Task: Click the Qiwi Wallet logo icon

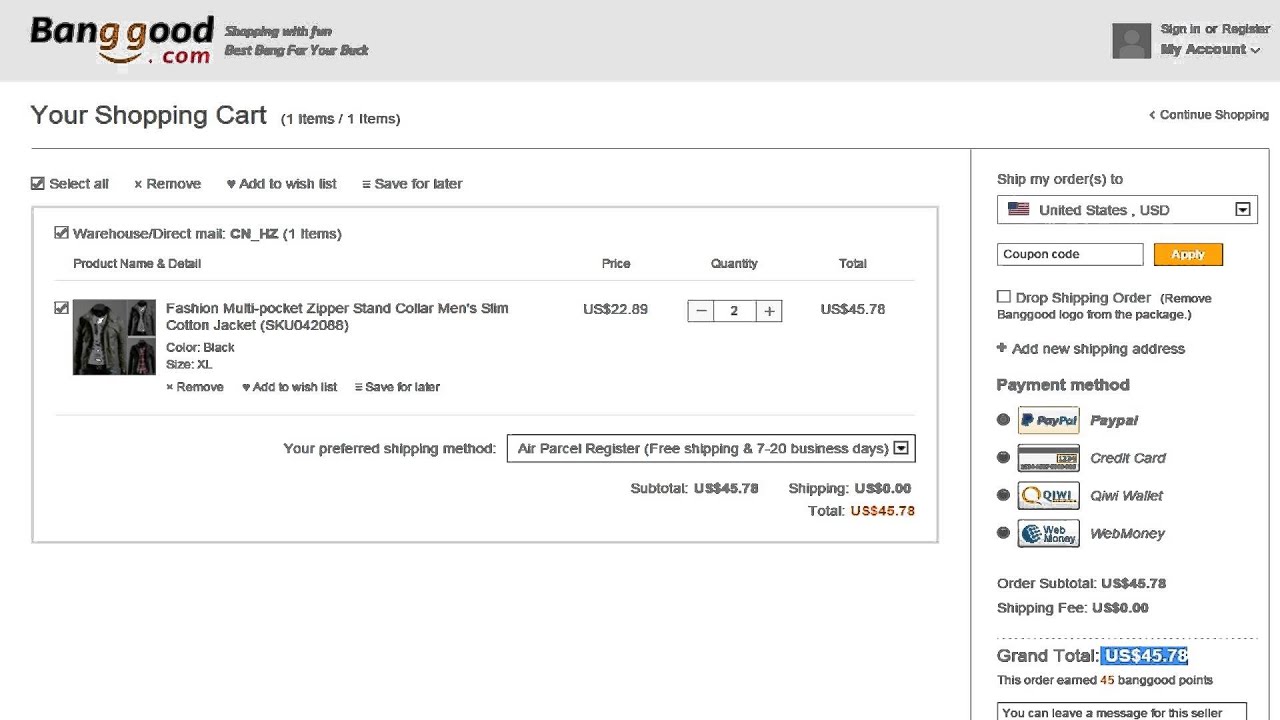Action: [x=1048, y=496]
